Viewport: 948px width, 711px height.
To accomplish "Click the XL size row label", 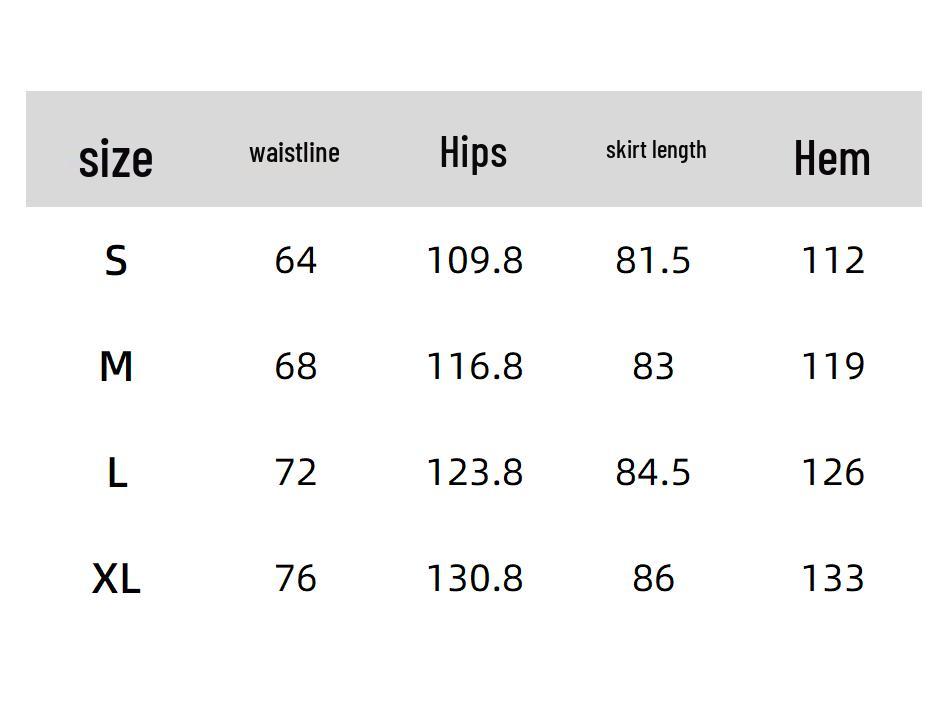I will [x=116, y=579].
